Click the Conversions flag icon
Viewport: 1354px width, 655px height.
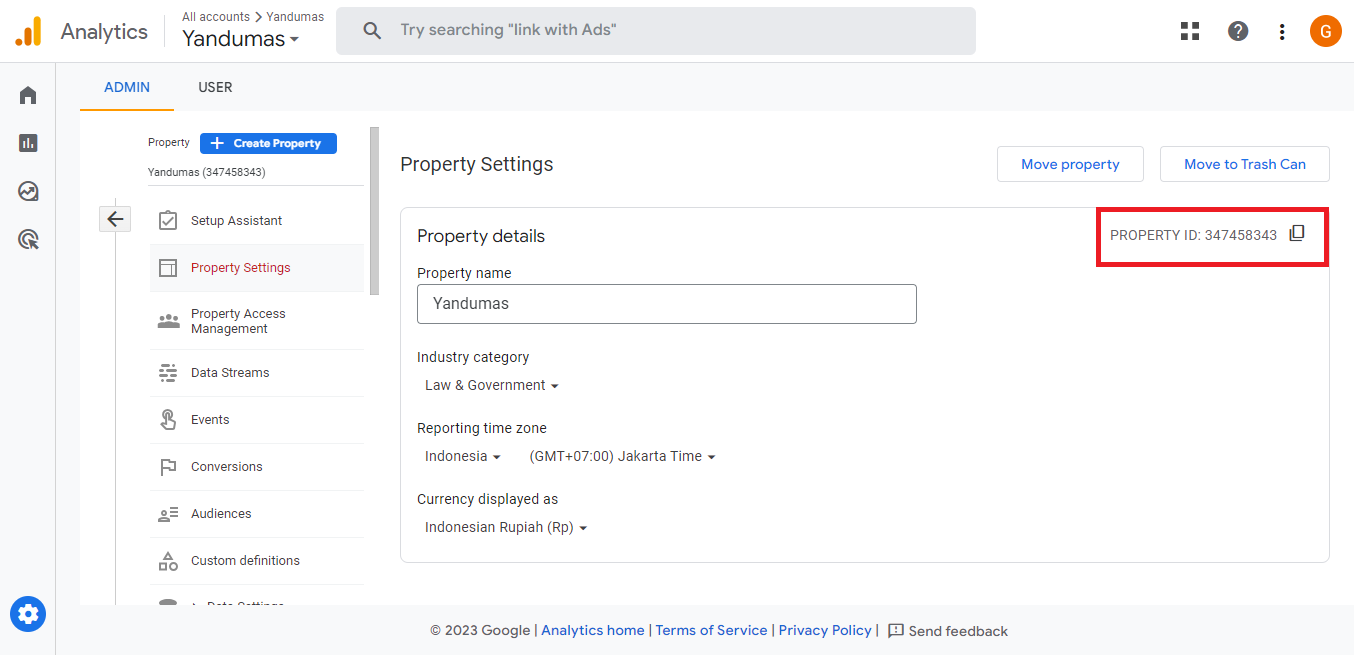tap(168, 467)
